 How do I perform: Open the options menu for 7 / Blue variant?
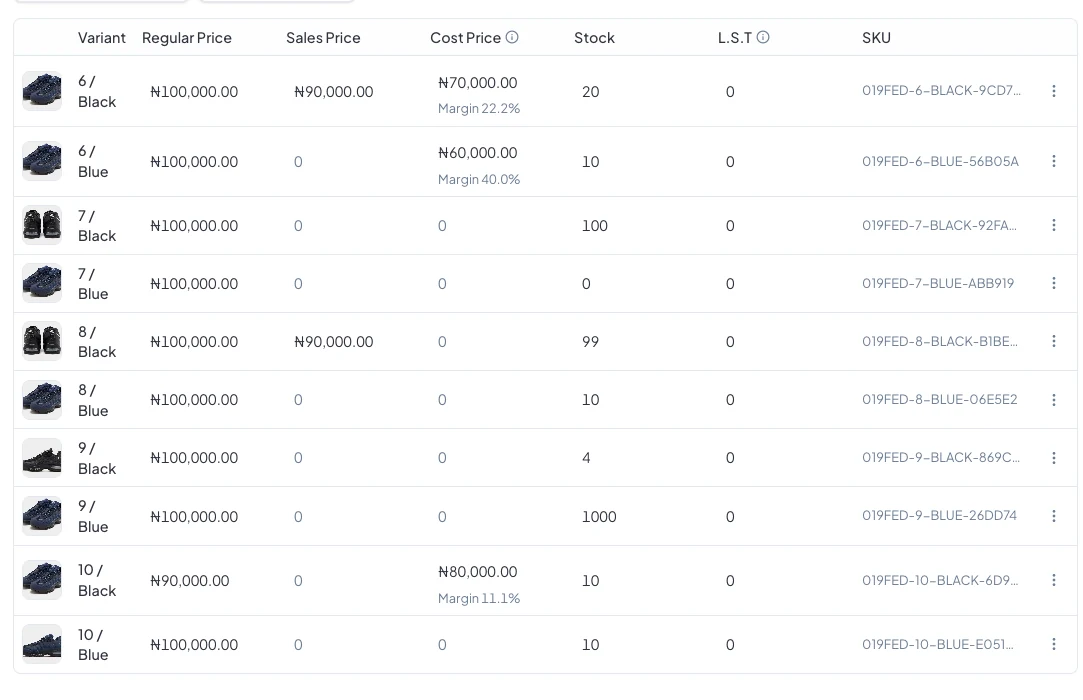pyautogui.click(x=1053, y=283)
